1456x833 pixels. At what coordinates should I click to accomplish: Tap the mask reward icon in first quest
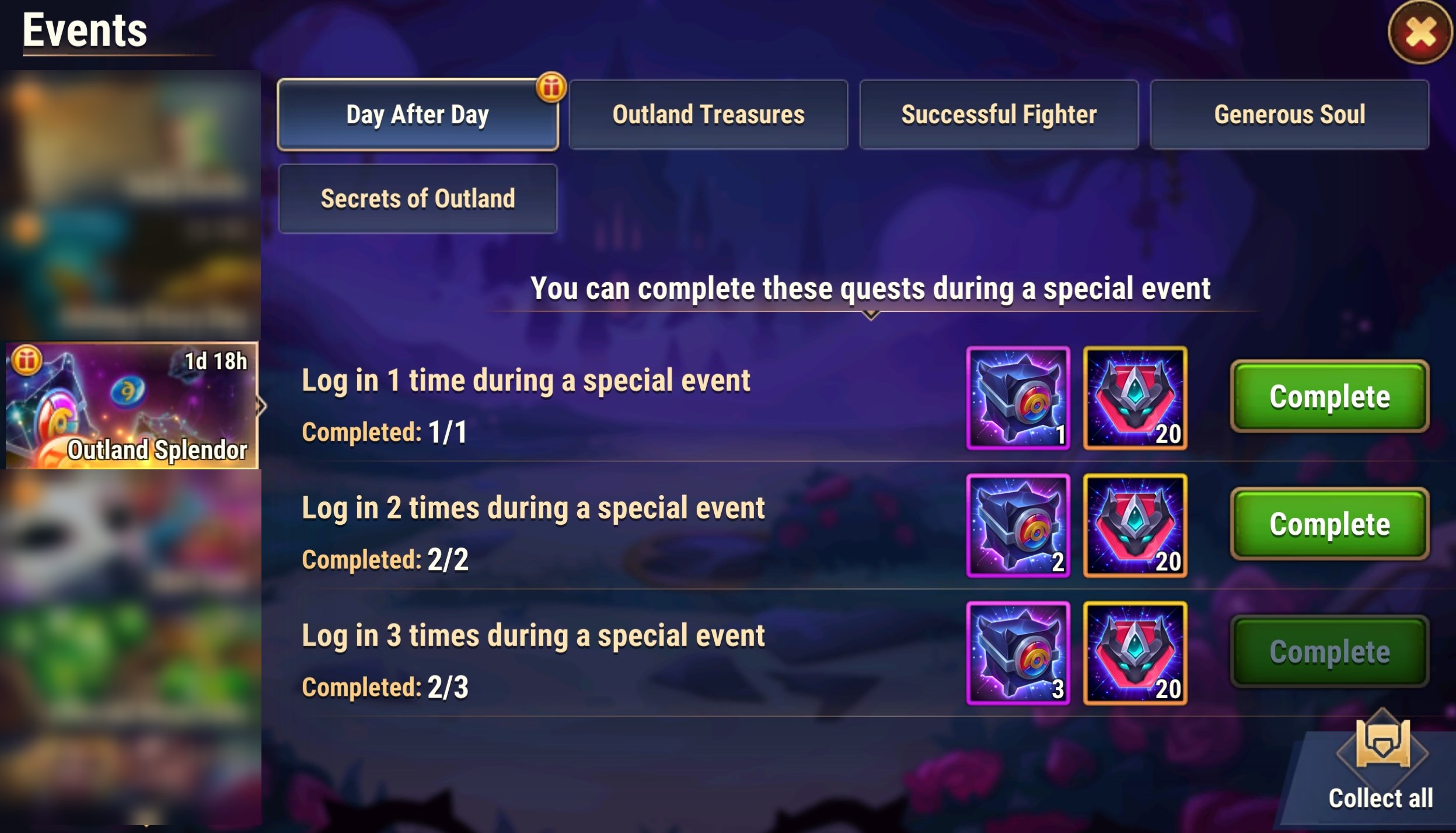tap(1135, 398)
